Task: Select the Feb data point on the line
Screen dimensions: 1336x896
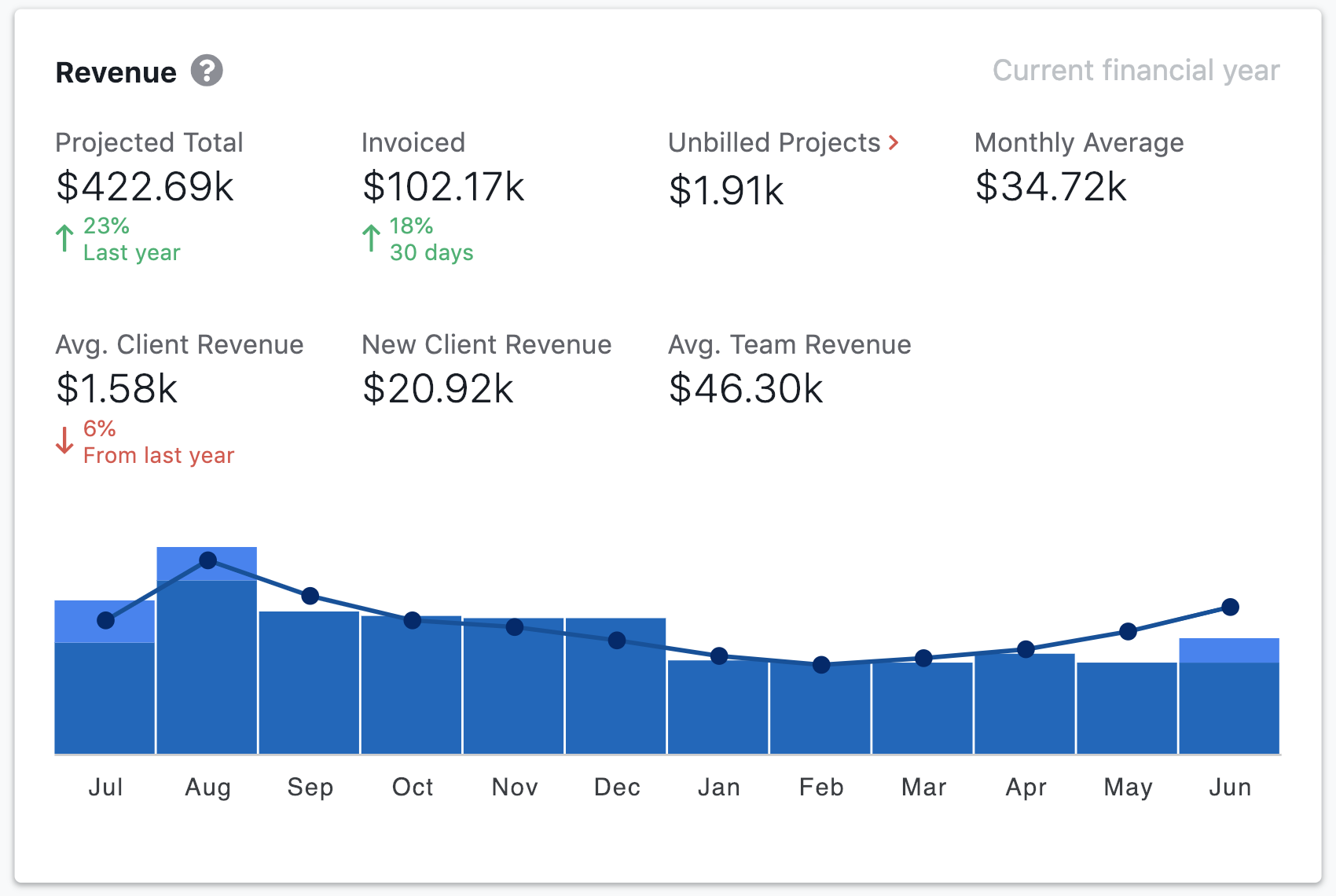Action: pyautogui.click(x=821, y=665)
